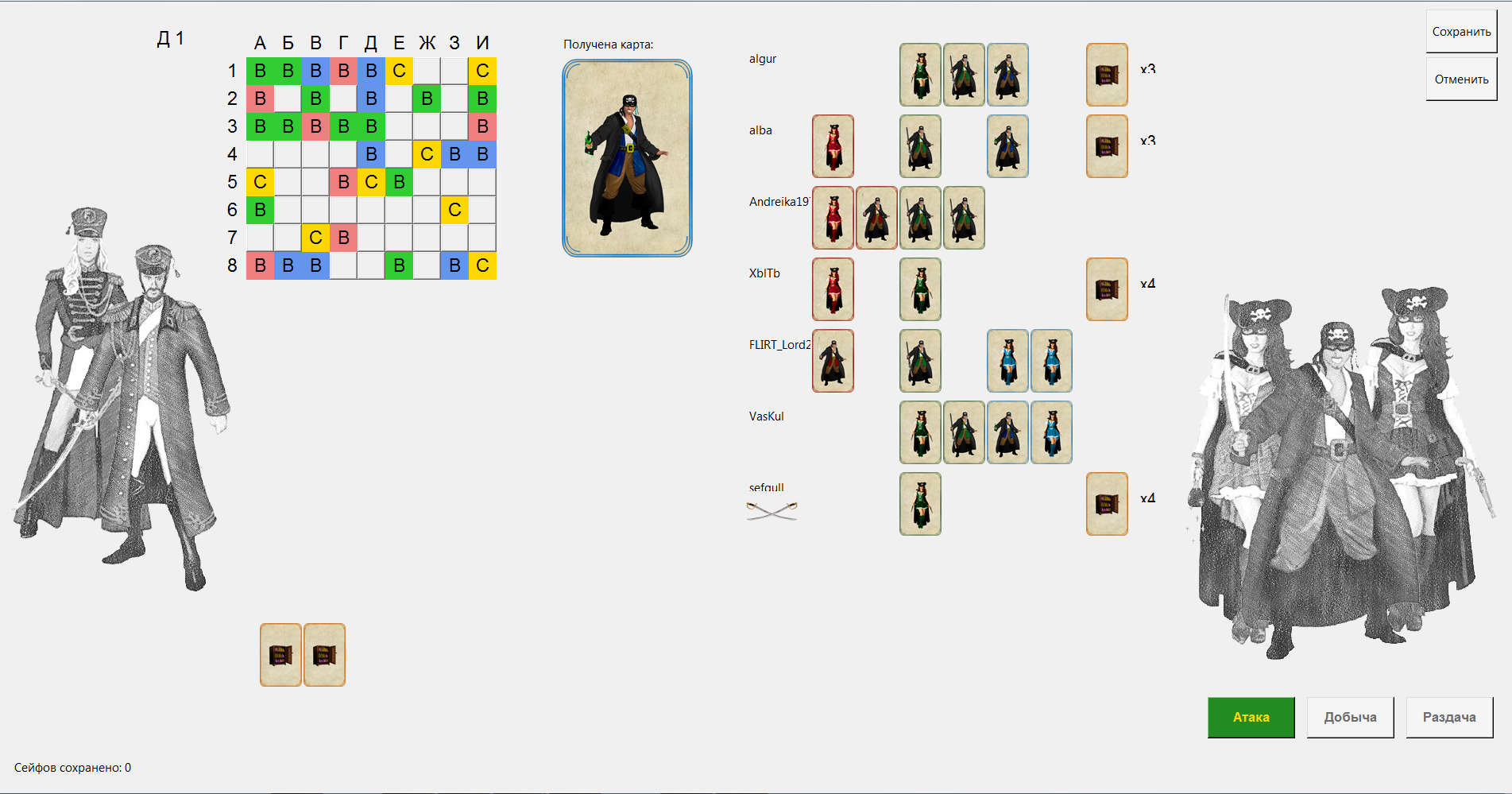The width and height of the screenshot is (1512, 794).
Task: Select the red female pirate card in alba's row
Action: click(833, 146)
